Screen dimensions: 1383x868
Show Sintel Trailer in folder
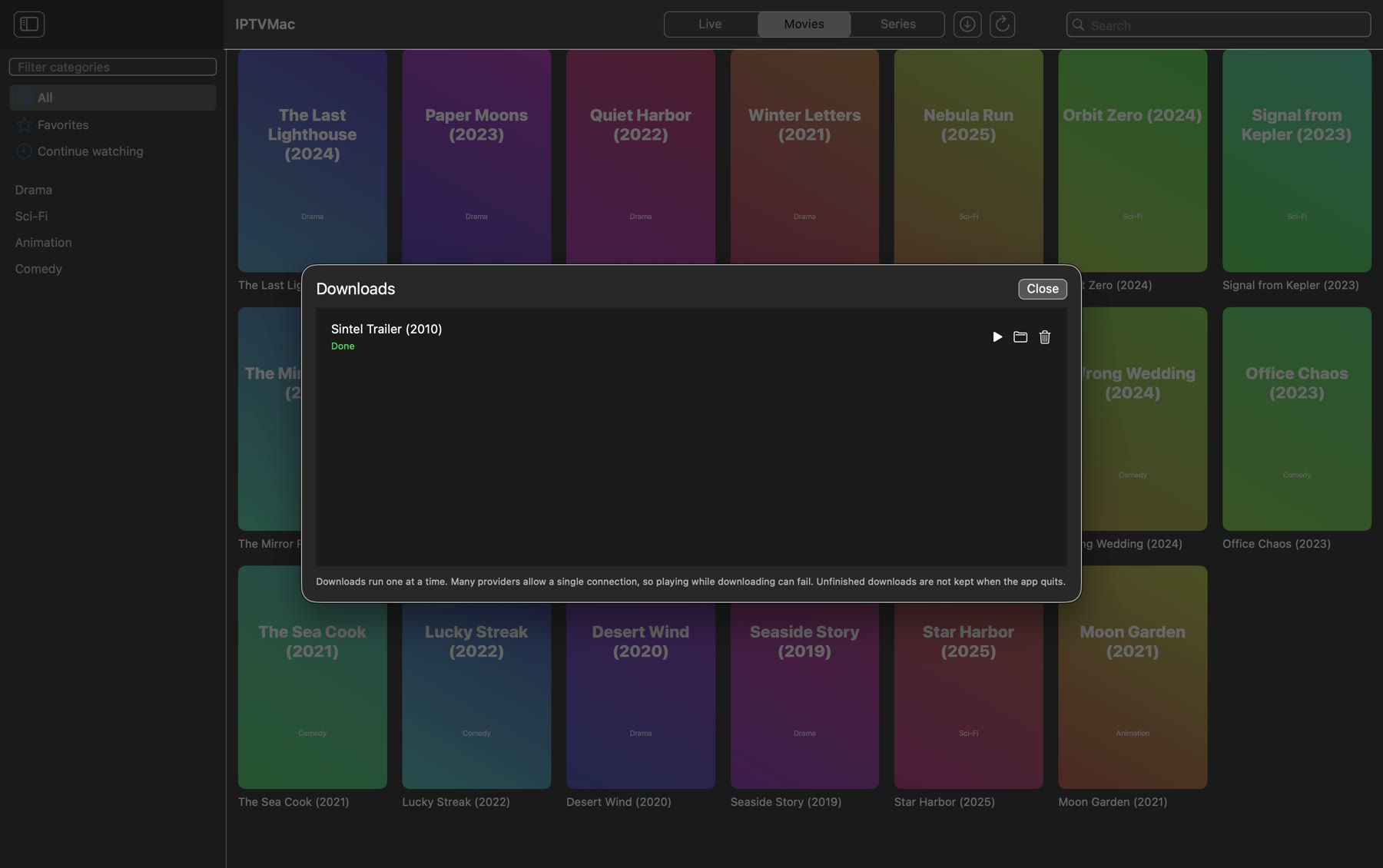coord(1020,336)
